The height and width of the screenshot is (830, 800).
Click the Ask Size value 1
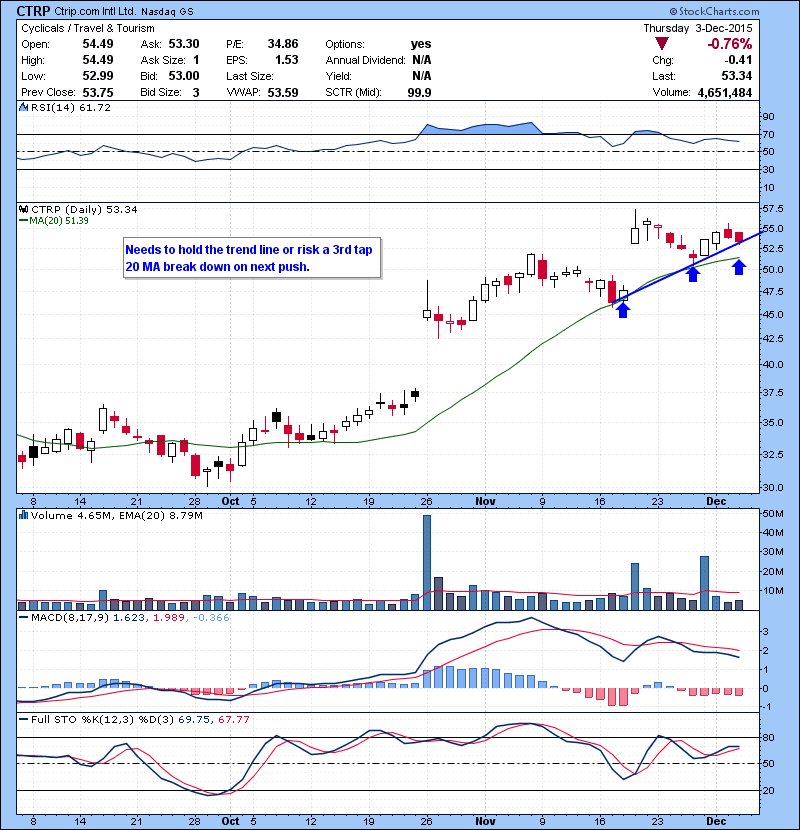[x=196, y=60]
